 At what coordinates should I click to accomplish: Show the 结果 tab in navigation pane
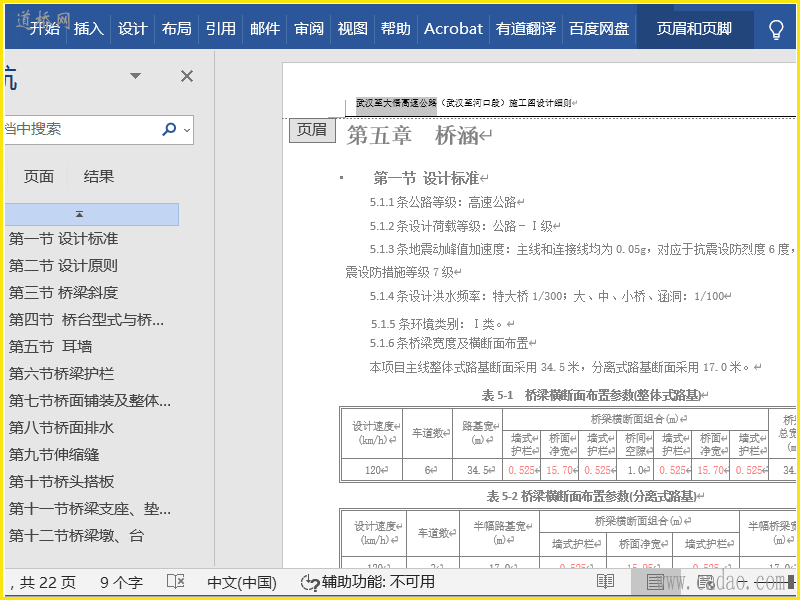pyautogui.click(x=99, y=177)
